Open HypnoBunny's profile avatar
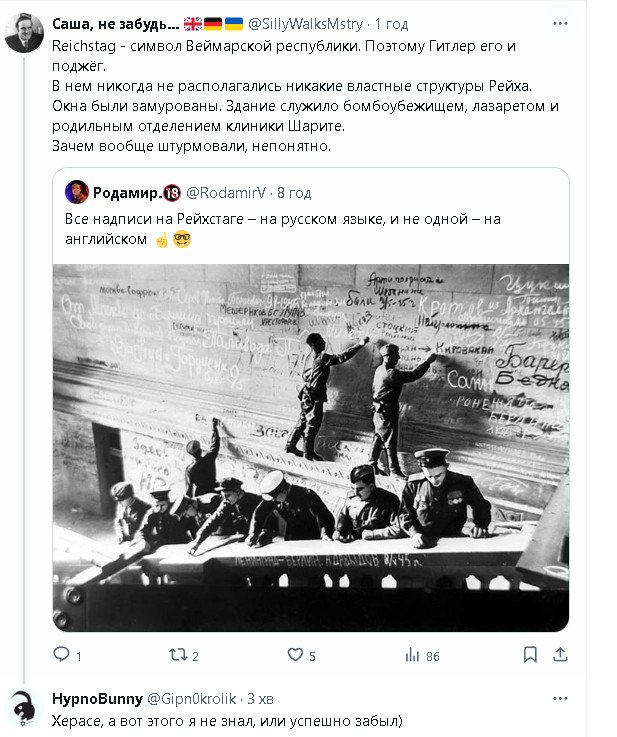 (x=23, y=708)
